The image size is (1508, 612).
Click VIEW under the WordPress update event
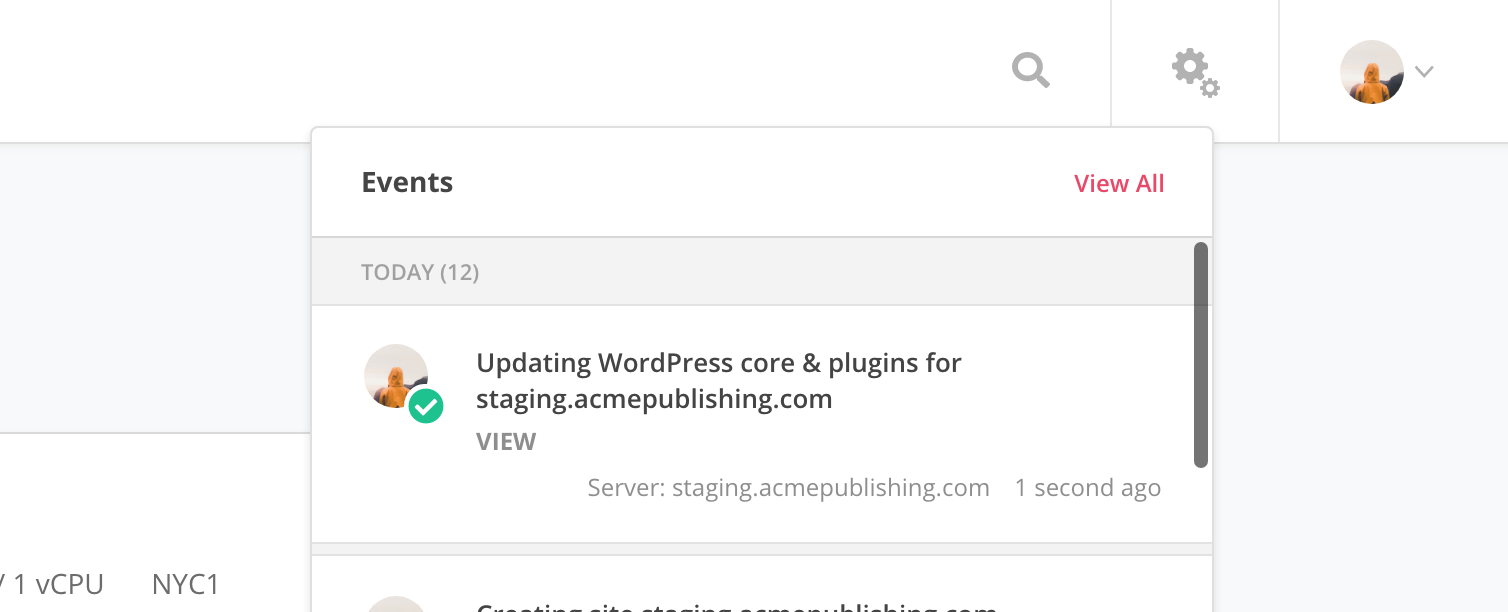click(x=506, y=442)
